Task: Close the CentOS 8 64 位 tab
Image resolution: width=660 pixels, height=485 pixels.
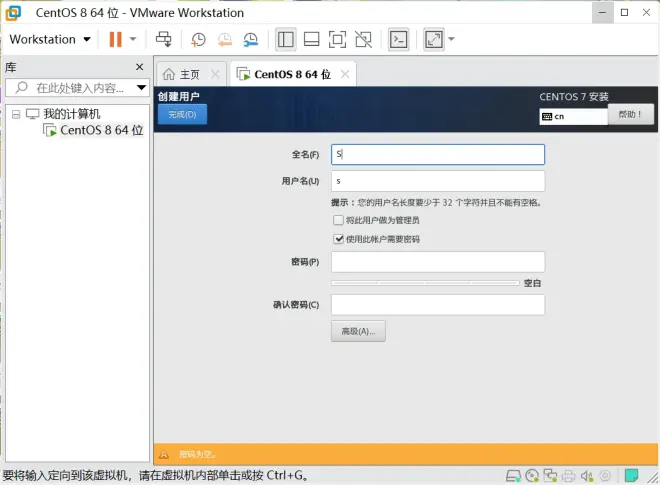Action: coord(345,75)
